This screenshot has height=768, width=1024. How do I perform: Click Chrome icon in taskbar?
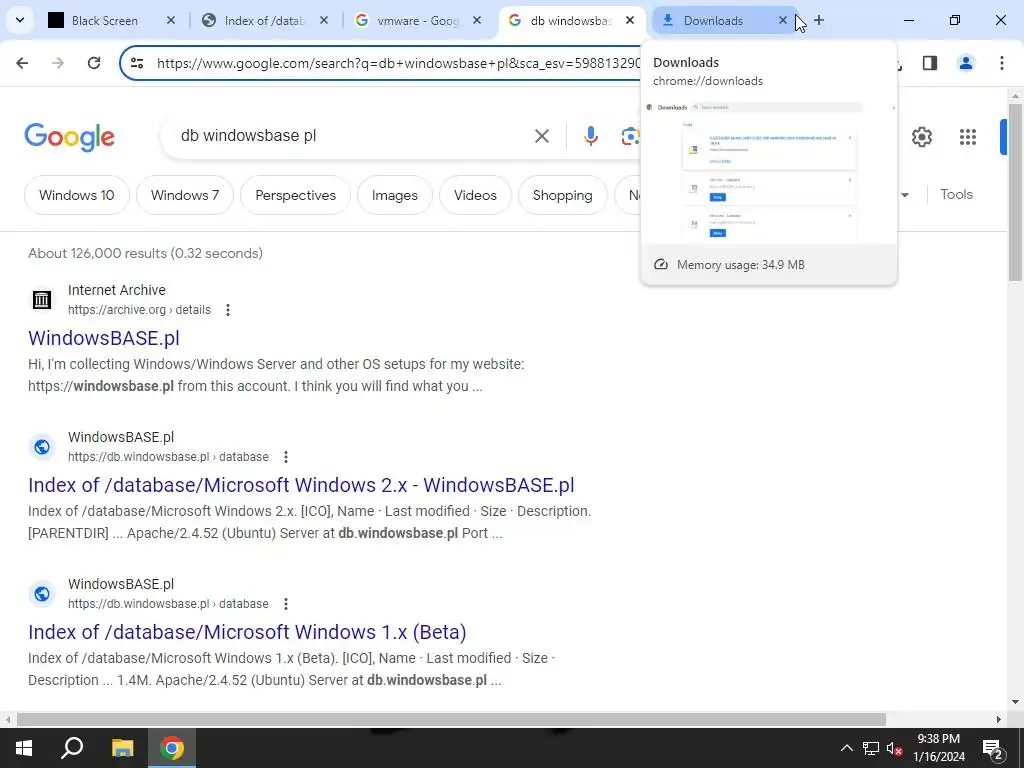[172, 748]
